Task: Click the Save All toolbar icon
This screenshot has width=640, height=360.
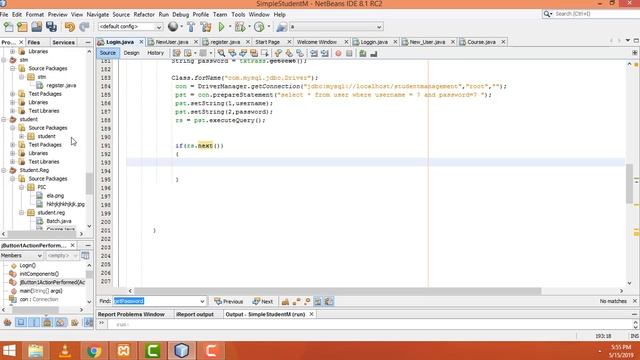Action: click(51, 27)
